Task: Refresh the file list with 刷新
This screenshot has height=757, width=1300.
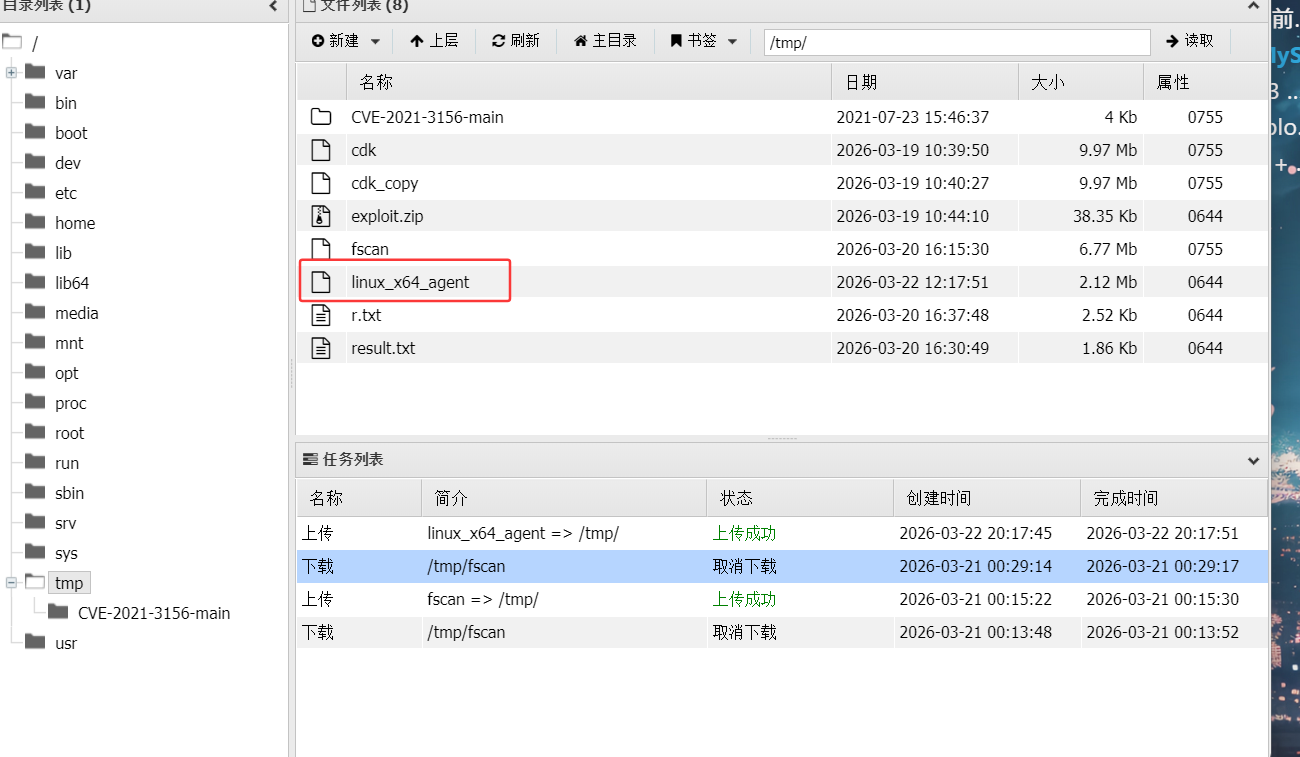Action: [515, 41]
